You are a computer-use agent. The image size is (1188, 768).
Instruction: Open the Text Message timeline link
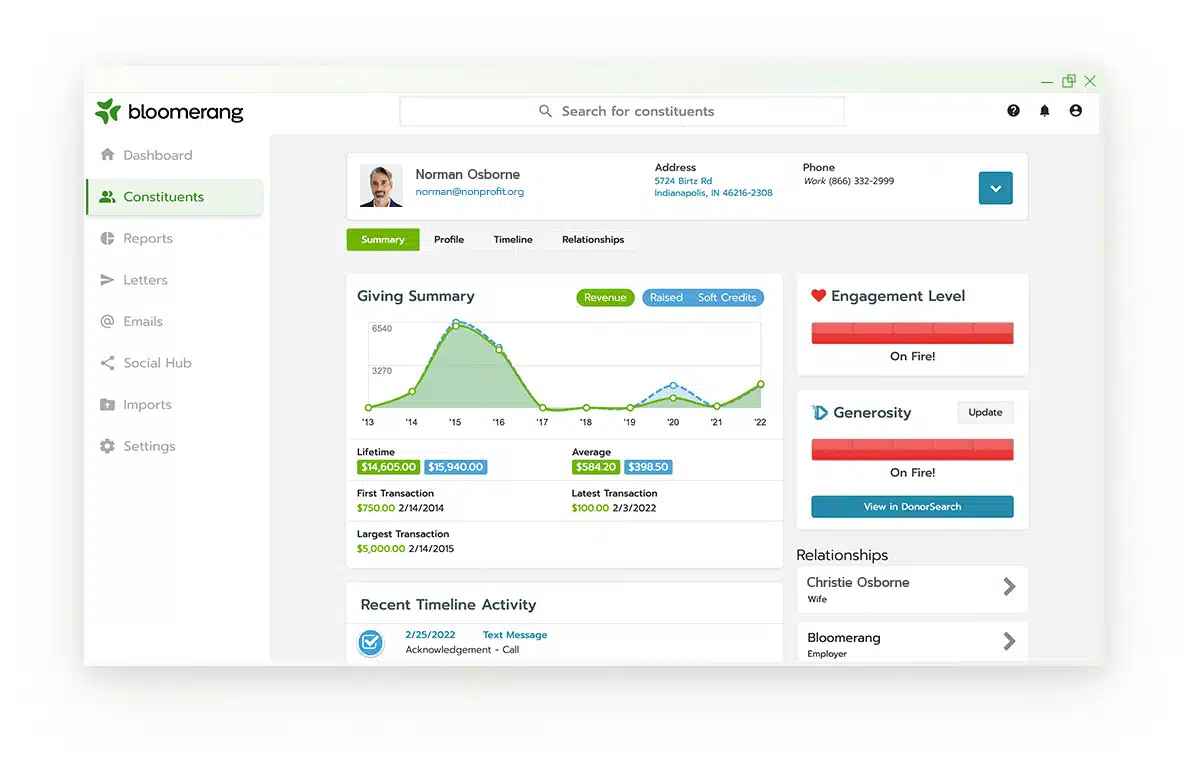pos(515,635)
